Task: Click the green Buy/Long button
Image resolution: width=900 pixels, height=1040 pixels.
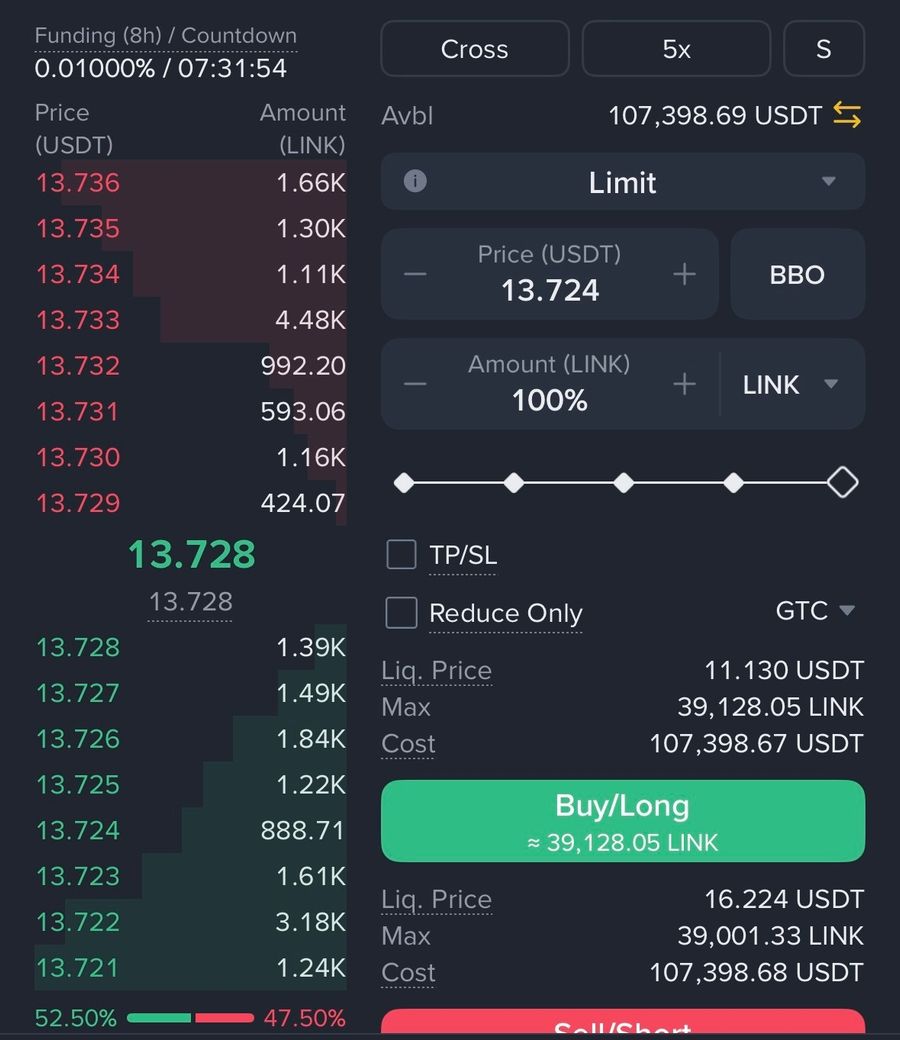Action: 622,820
